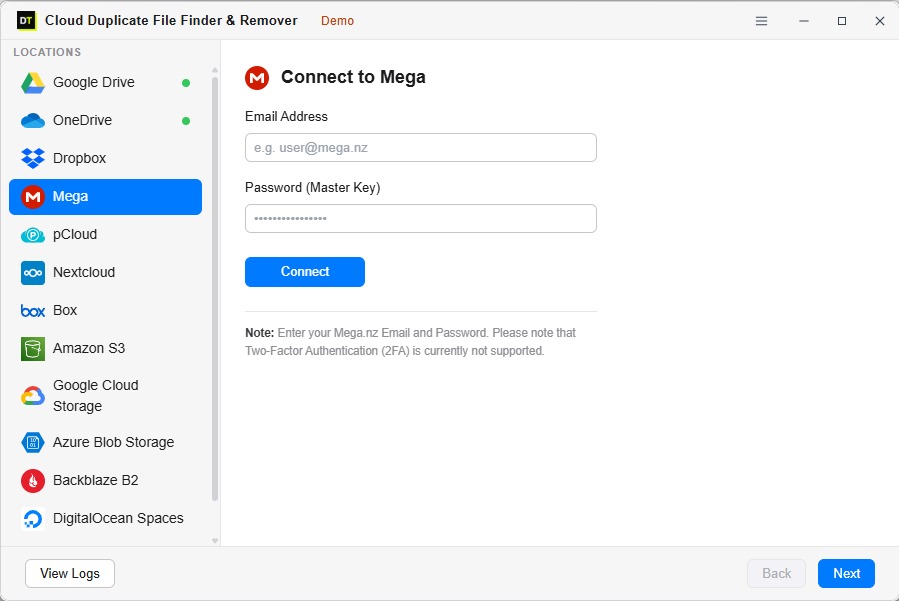Click the Demo label in title bar
The height and width of the screenshot is (601, 899).
(x=337, y=21)
